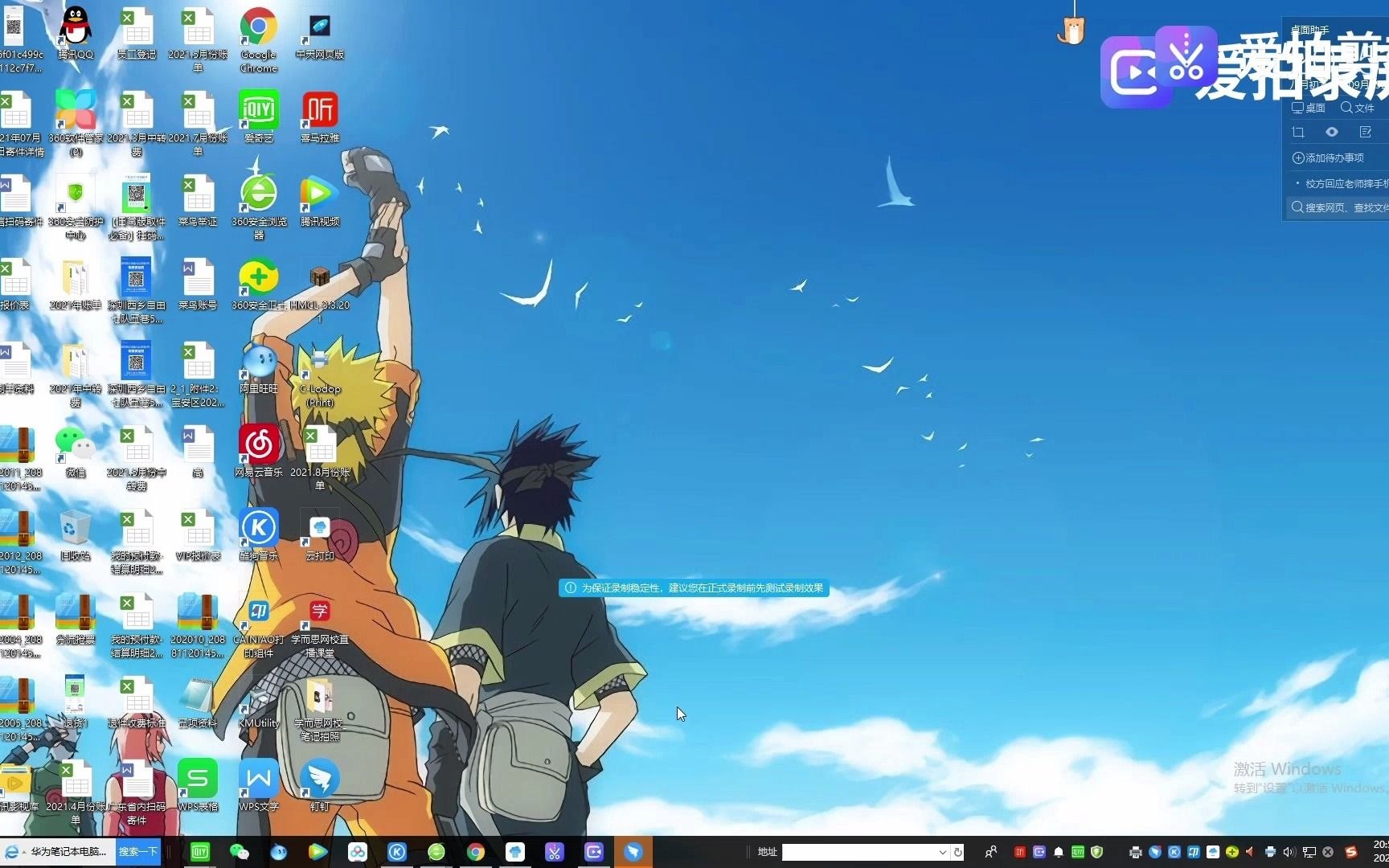This screenshot has width=1389, height=868.
Task: Click the purple screen-recorder taskbar icon
Action: [593, 852]
